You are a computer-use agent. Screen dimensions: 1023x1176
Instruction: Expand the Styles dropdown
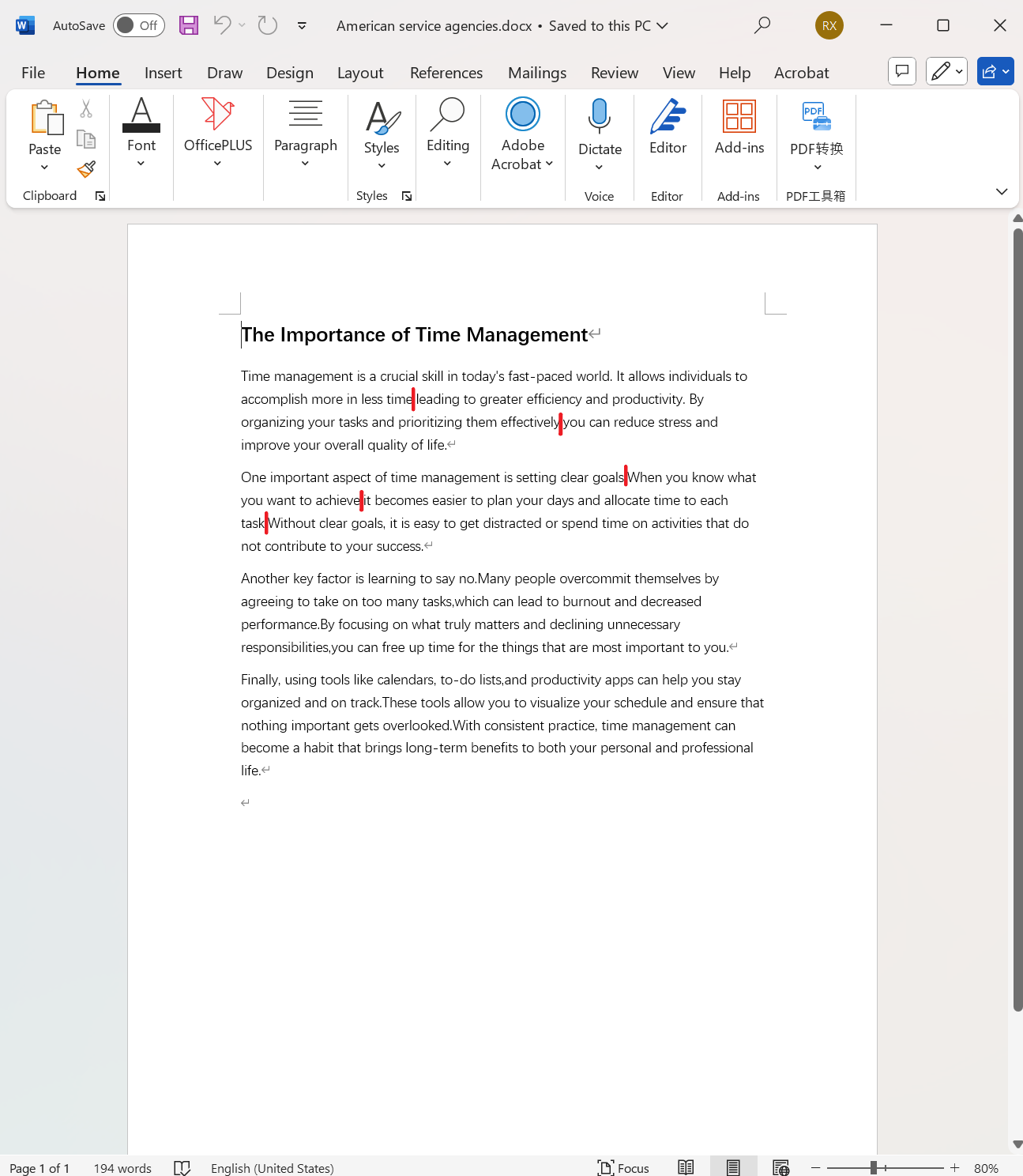(382, 165)
